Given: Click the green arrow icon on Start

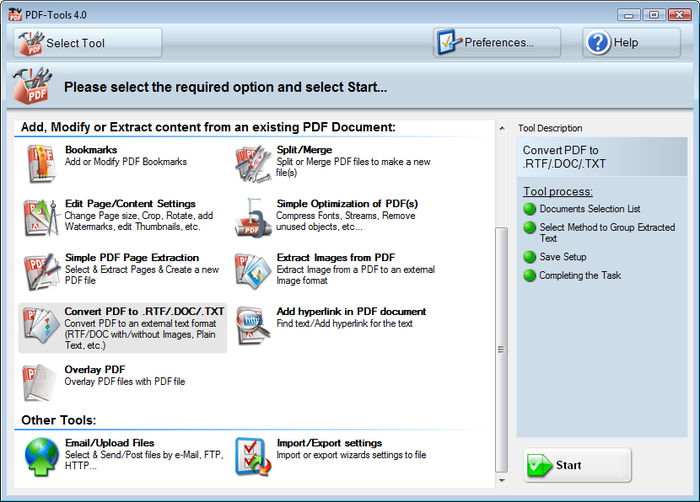Looking at the screenshot, I should pyautogui.click(x=539, y=465).
